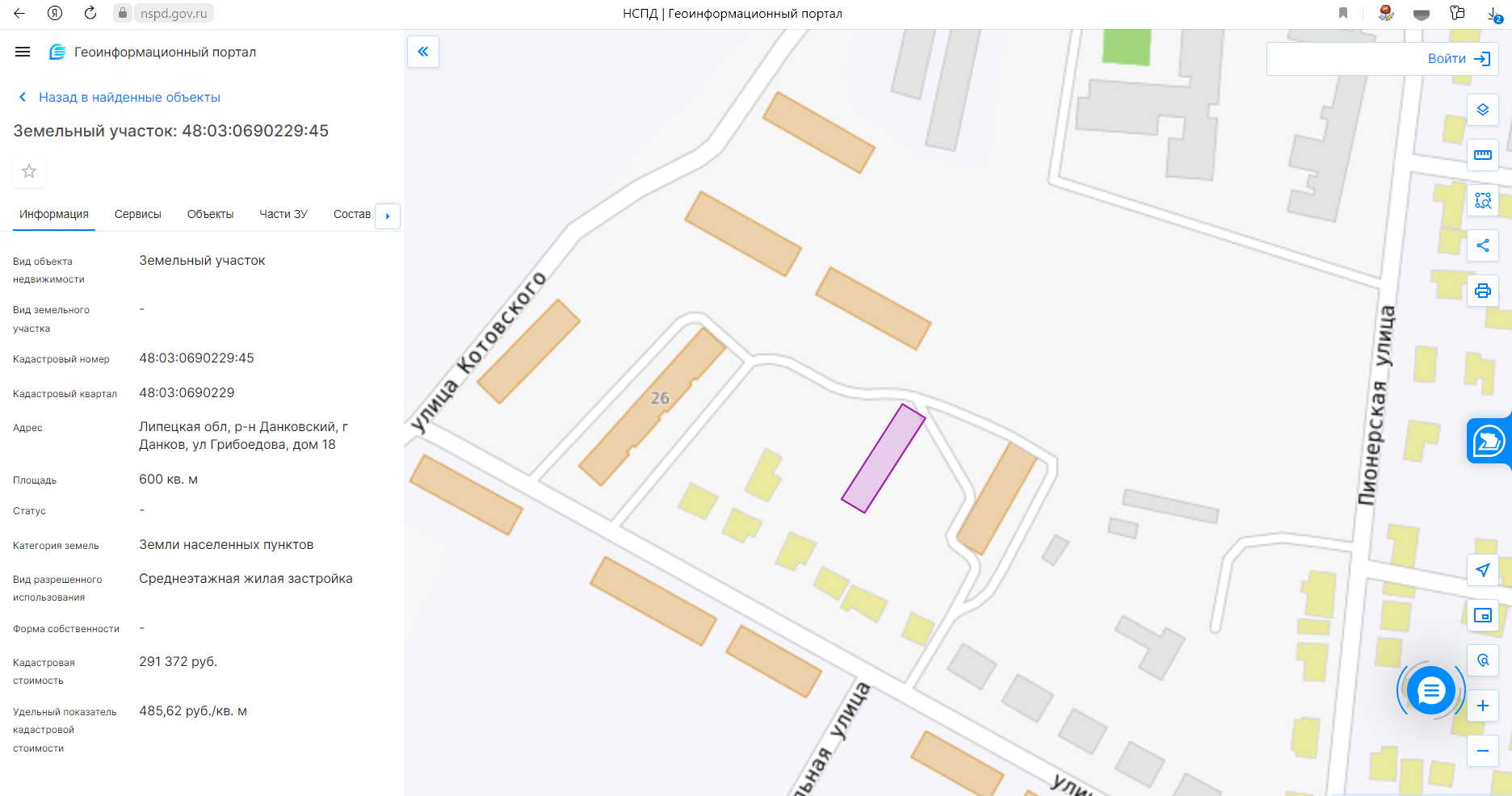The image size is (1512, 796).
Task: Open the map layers tool
Action: click(x=1483, y=109)
